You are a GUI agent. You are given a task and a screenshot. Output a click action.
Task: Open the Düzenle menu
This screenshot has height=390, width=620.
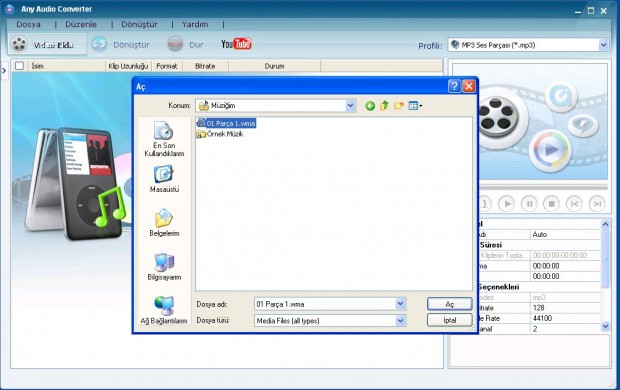point(81,25)
